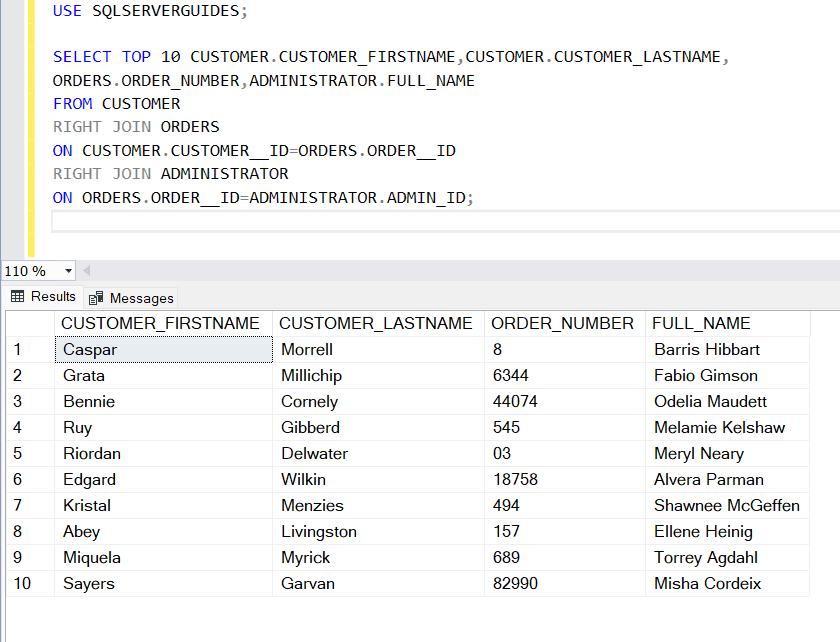
Task: Click the Messages tab icon
Action: 97,298
